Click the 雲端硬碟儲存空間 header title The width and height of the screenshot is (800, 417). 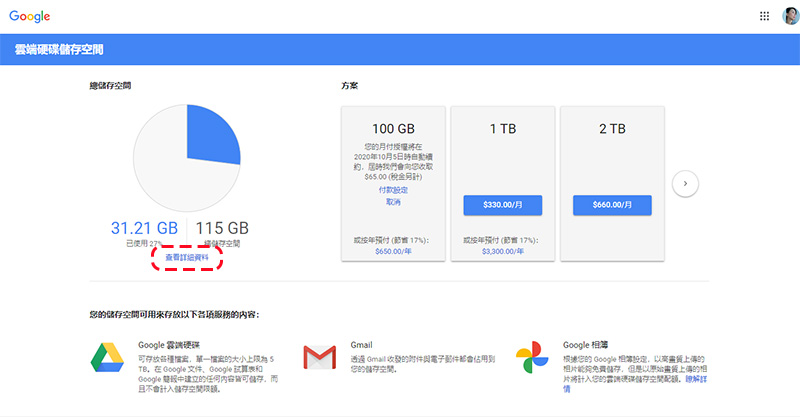point(59,50)
